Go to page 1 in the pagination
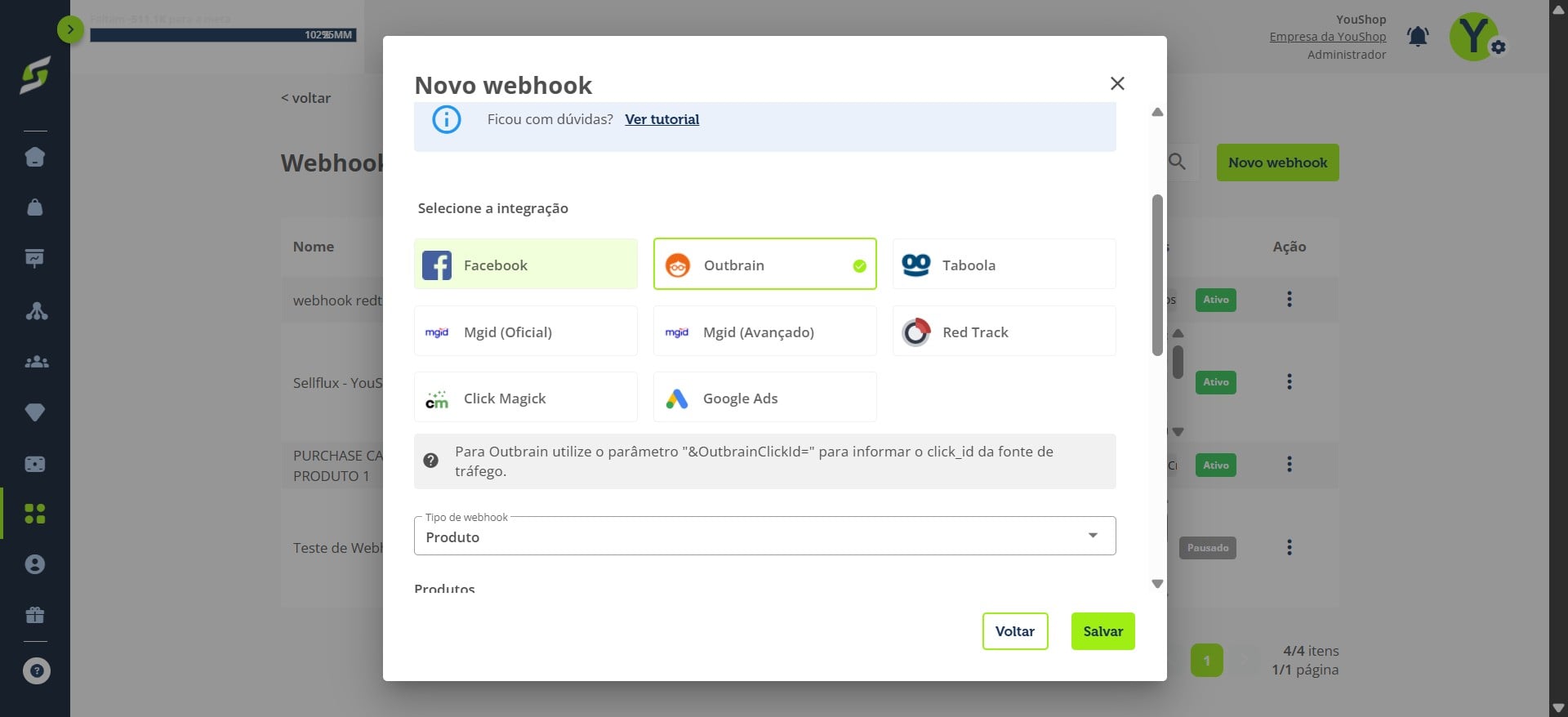Viewport: 1568px width, 717px height. (1206, 661)
